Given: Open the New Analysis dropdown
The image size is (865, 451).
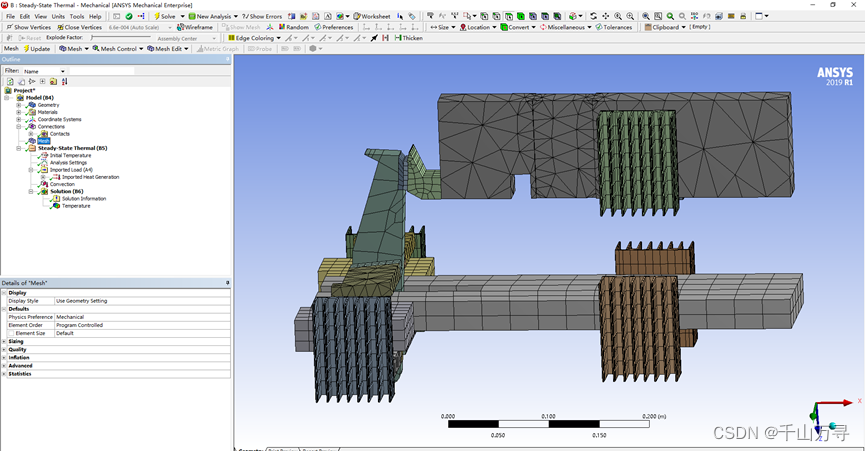Looking at the screenshot, I should coord(213,16).
